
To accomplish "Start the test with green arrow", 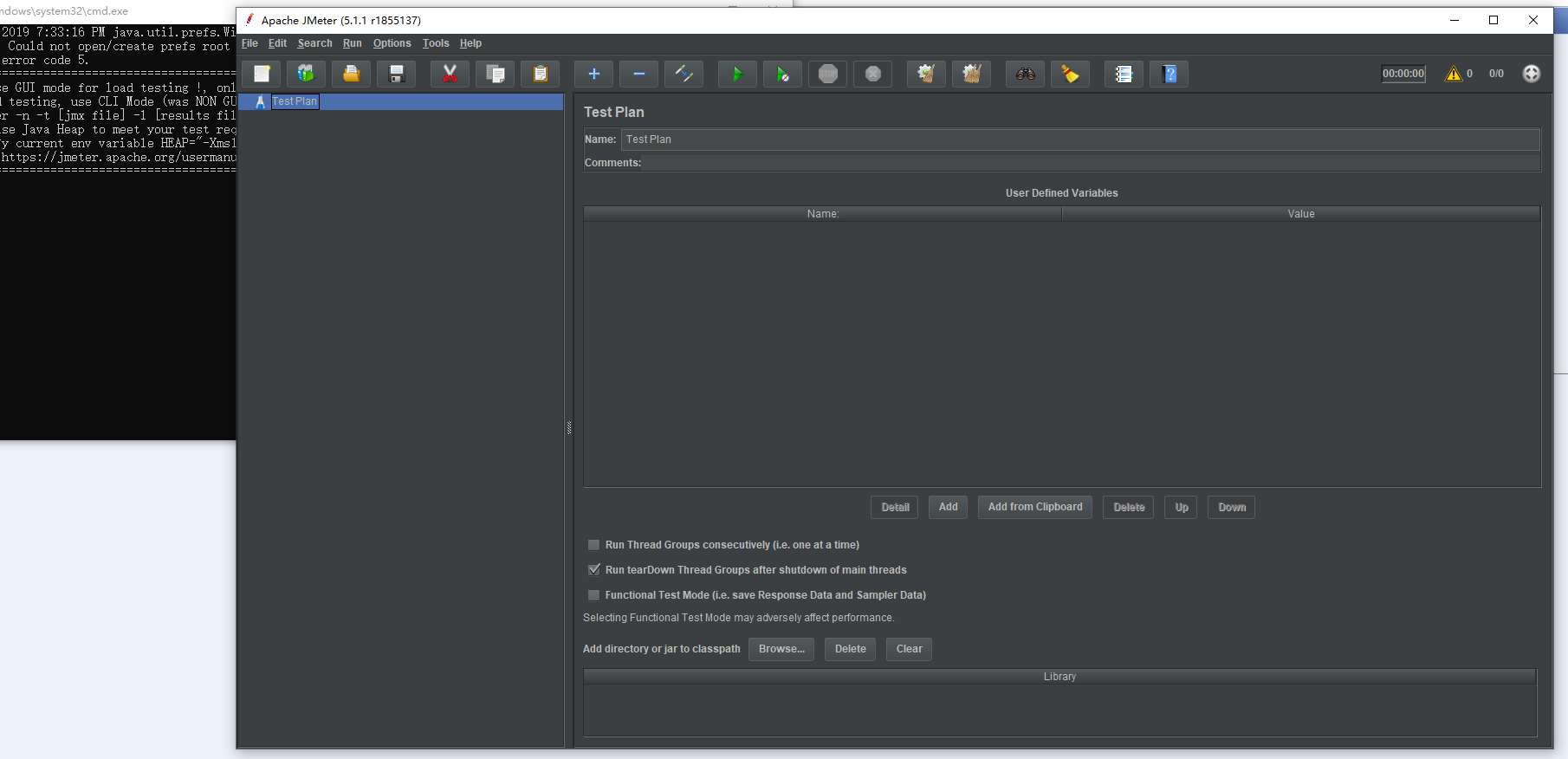I will point(737,74).
